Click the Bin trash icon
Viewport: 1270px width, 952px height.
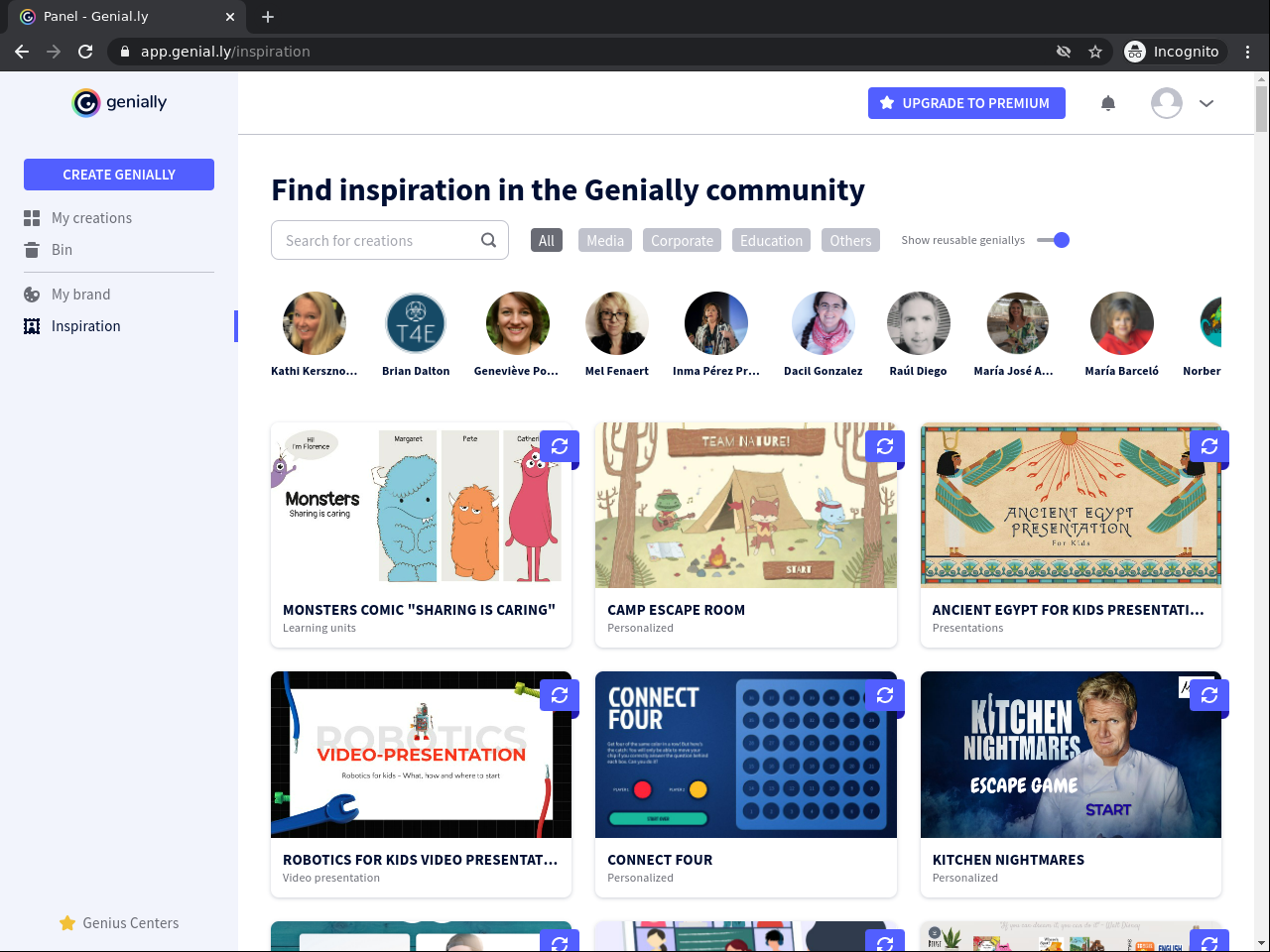(x=32, y=250)
